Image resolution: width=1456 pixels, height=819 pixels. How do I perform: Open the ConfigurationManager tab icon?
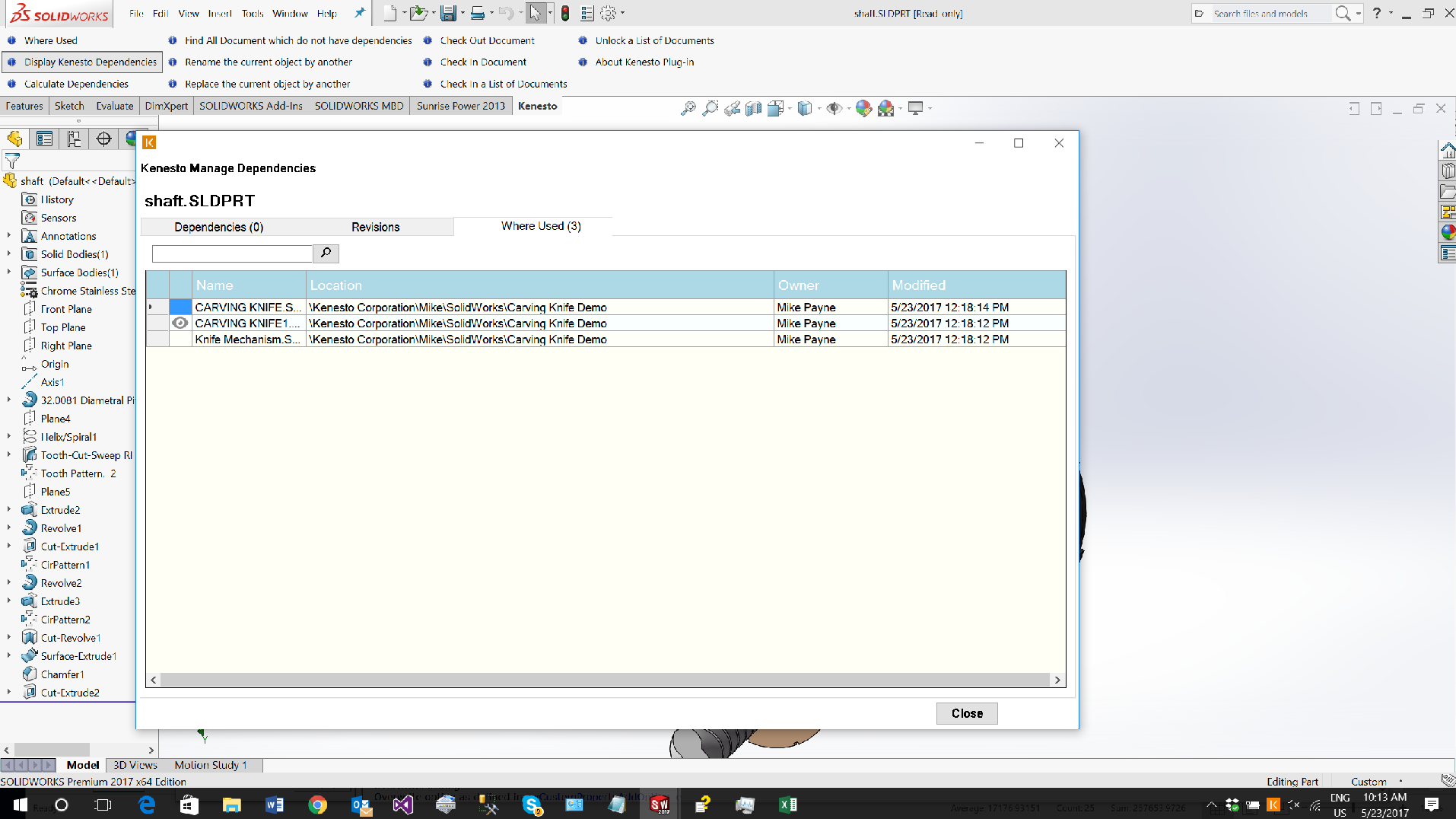[74, 139]
